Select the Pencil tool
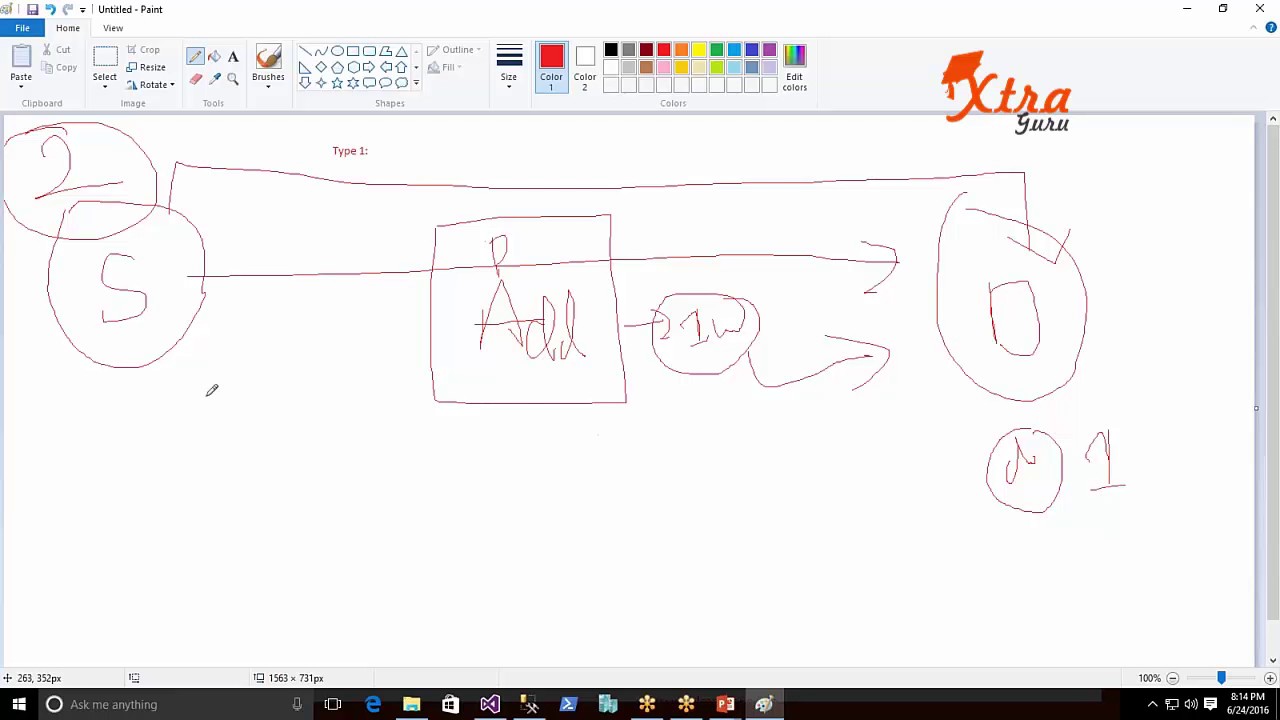 (x=195, y=57)
